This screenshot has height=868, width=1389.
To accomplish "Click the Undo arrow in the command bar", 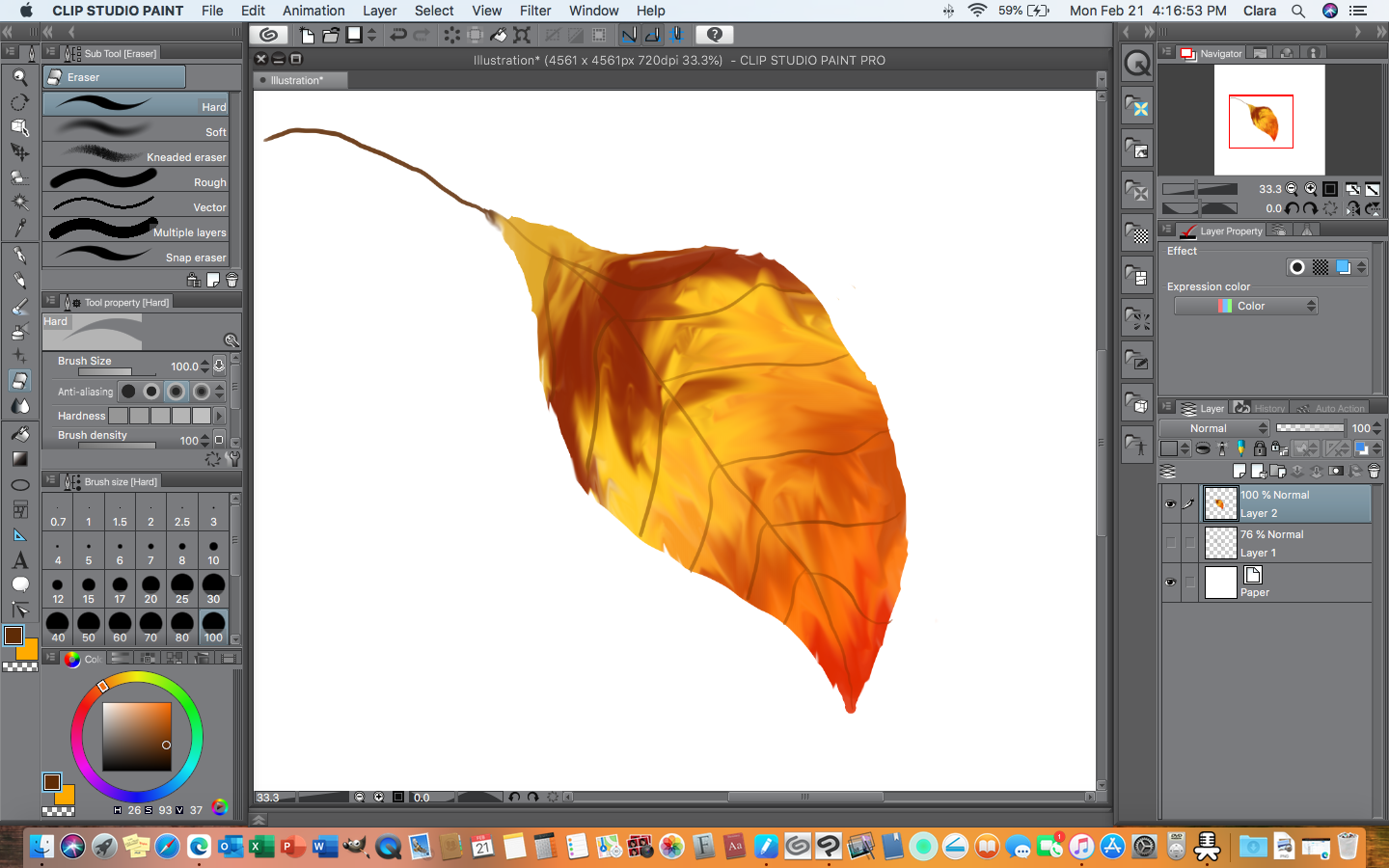I will click(x=397, y=35).
